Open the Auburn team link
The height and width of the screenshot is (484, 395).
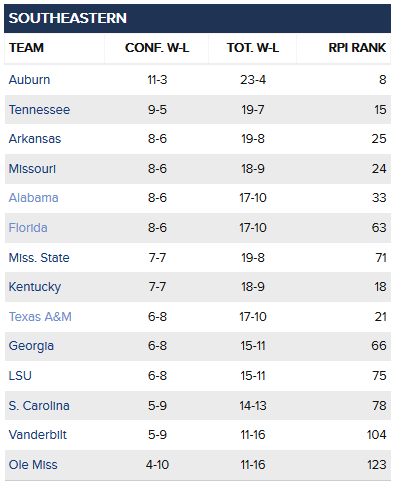pos(29,80)
